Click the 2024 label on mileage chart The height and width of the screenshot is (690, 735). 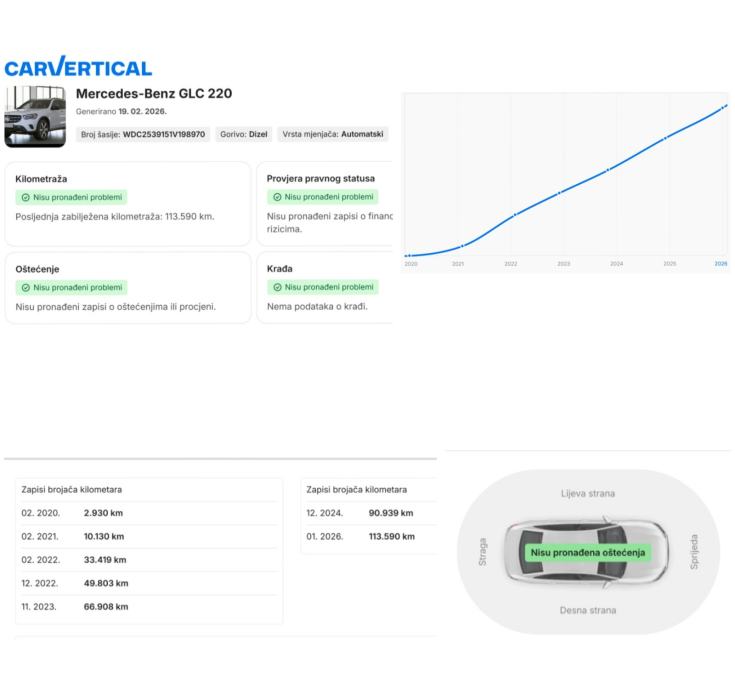coord(617,264)
